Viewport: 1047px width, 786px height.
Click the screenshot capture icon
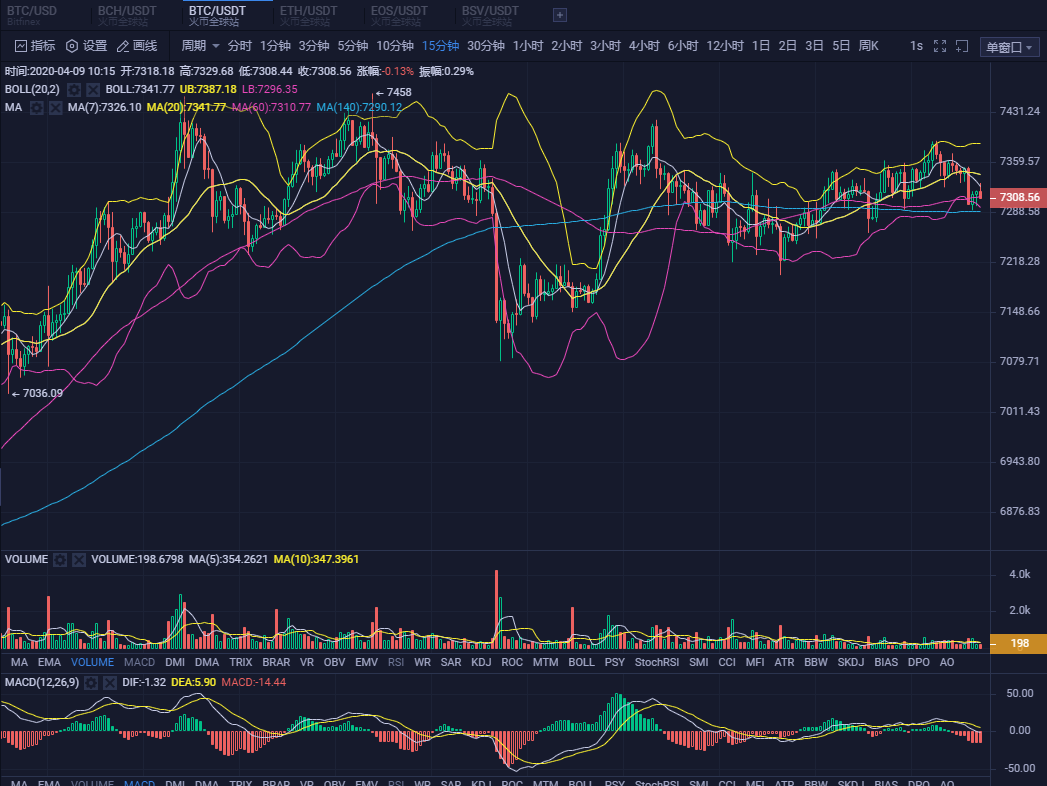pos(962,46)
